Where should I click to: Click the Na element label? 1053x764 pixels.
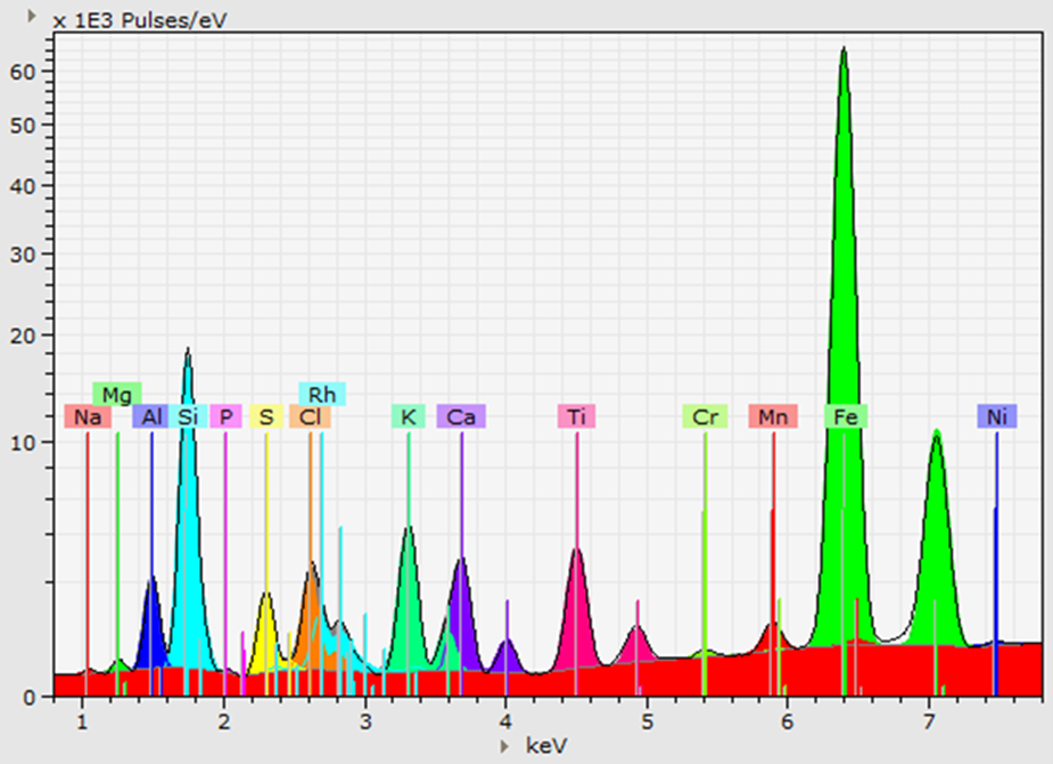87,417
